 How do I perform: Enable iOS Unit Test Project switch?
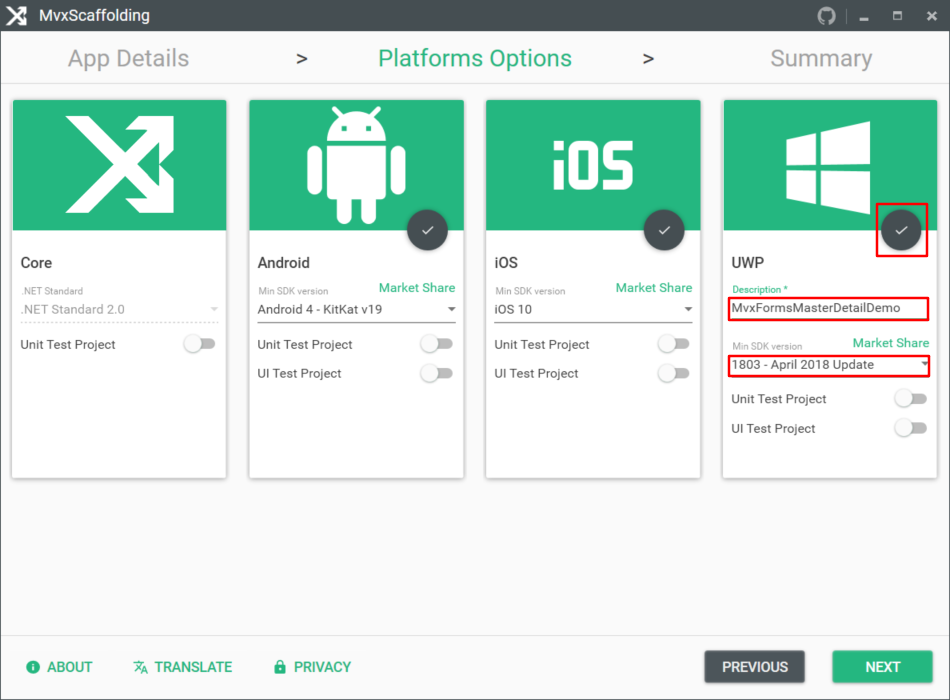[x=674, y=344]
